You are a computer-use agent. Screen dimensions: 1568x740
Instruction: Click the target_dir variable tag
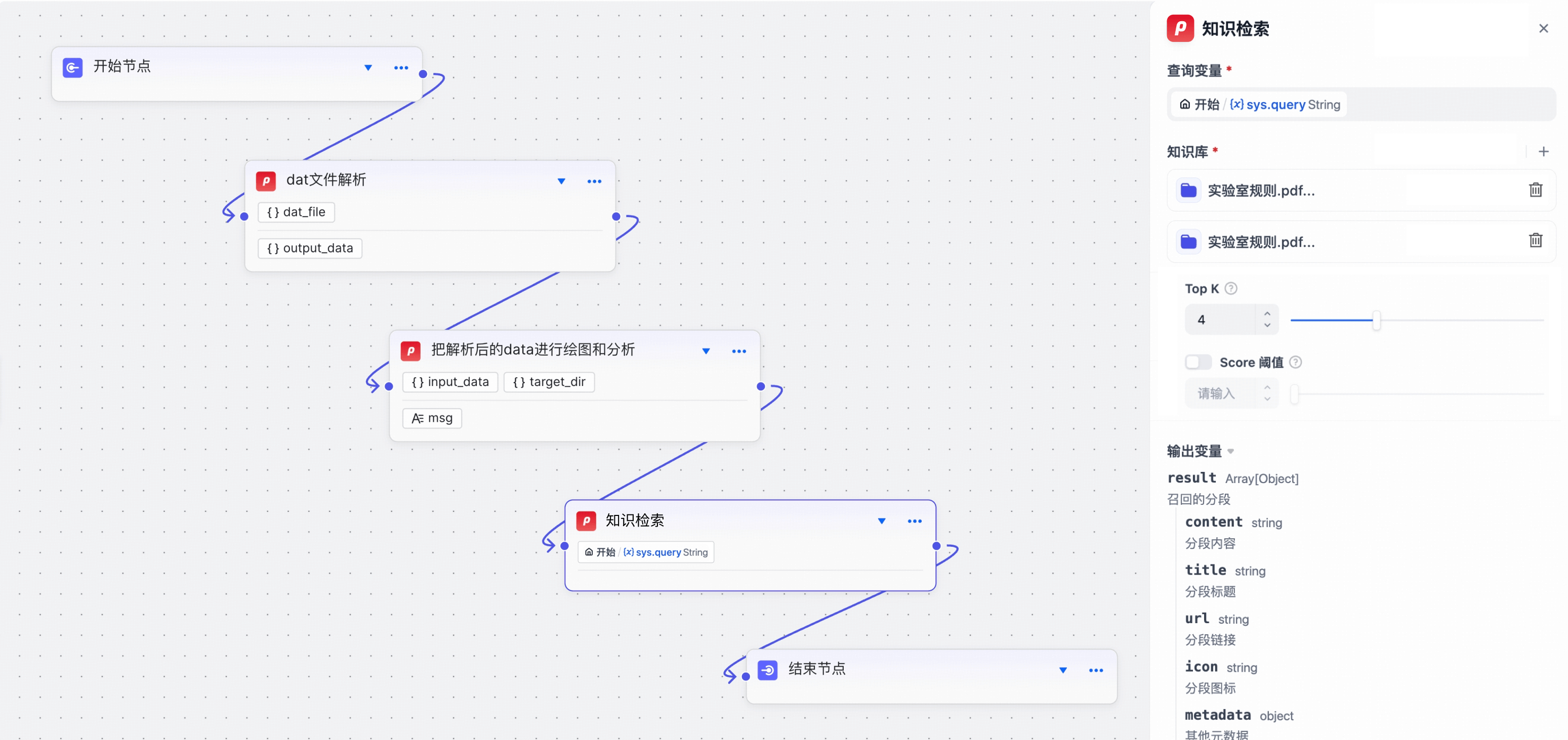coord(549,382)
